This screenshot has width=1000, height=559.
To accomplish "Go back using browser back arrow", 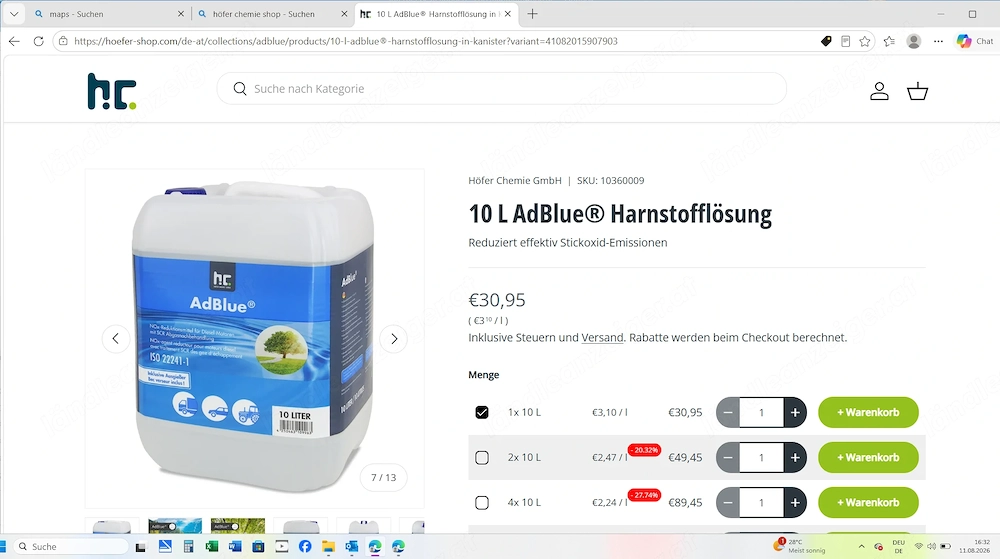I will (14, 41).
